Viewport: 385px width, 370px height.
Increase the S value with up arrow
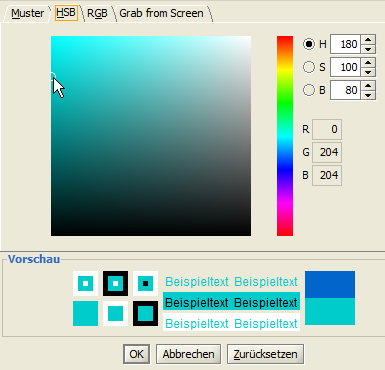pyautogui.click(x=368, y=62)
